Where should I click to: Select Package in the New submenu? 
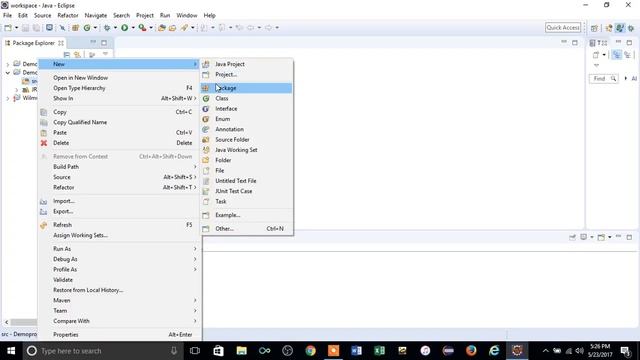pyautogui.click(x=247, y=88)
